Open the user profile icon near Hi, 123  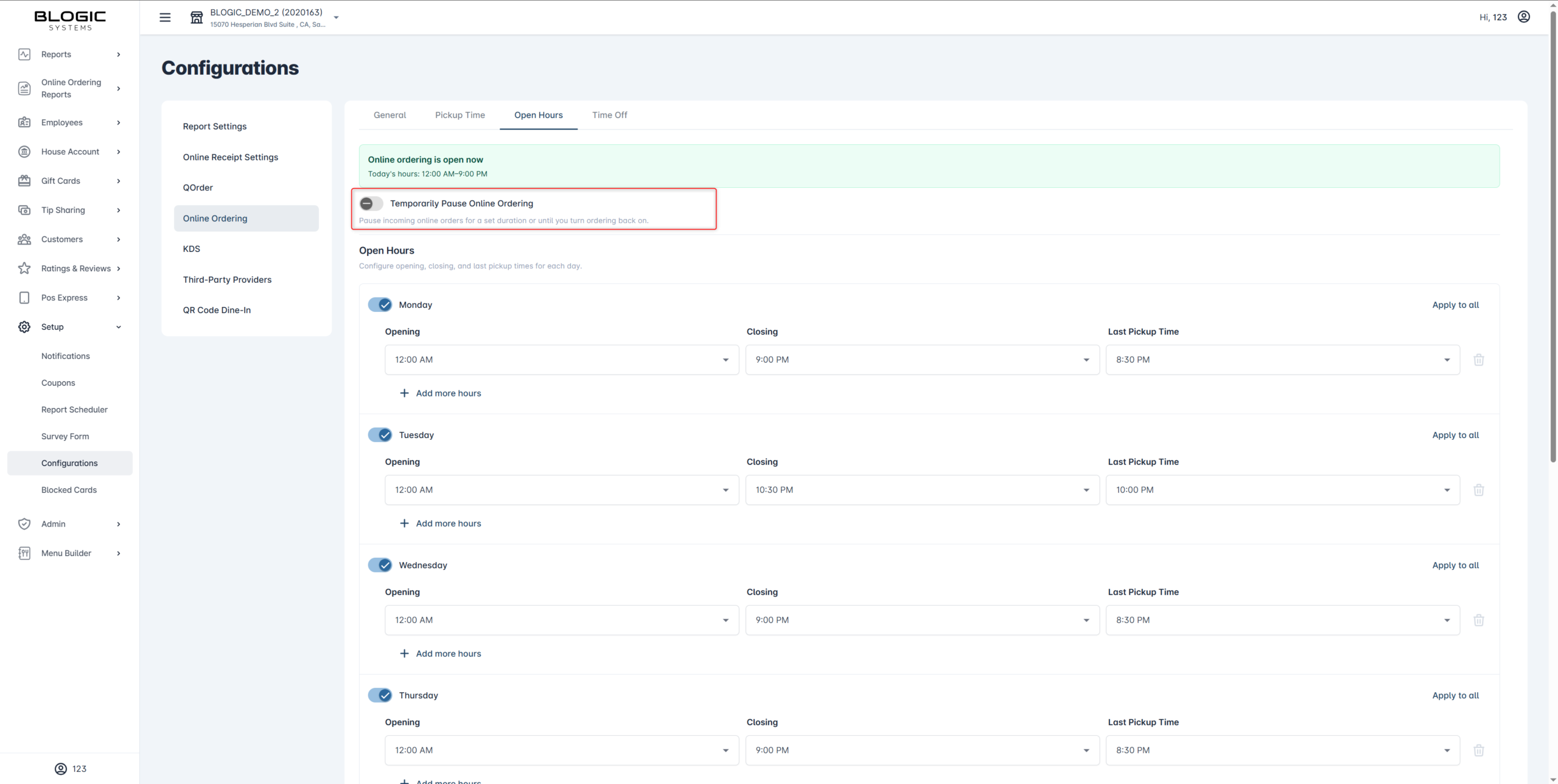point(1523,17)
